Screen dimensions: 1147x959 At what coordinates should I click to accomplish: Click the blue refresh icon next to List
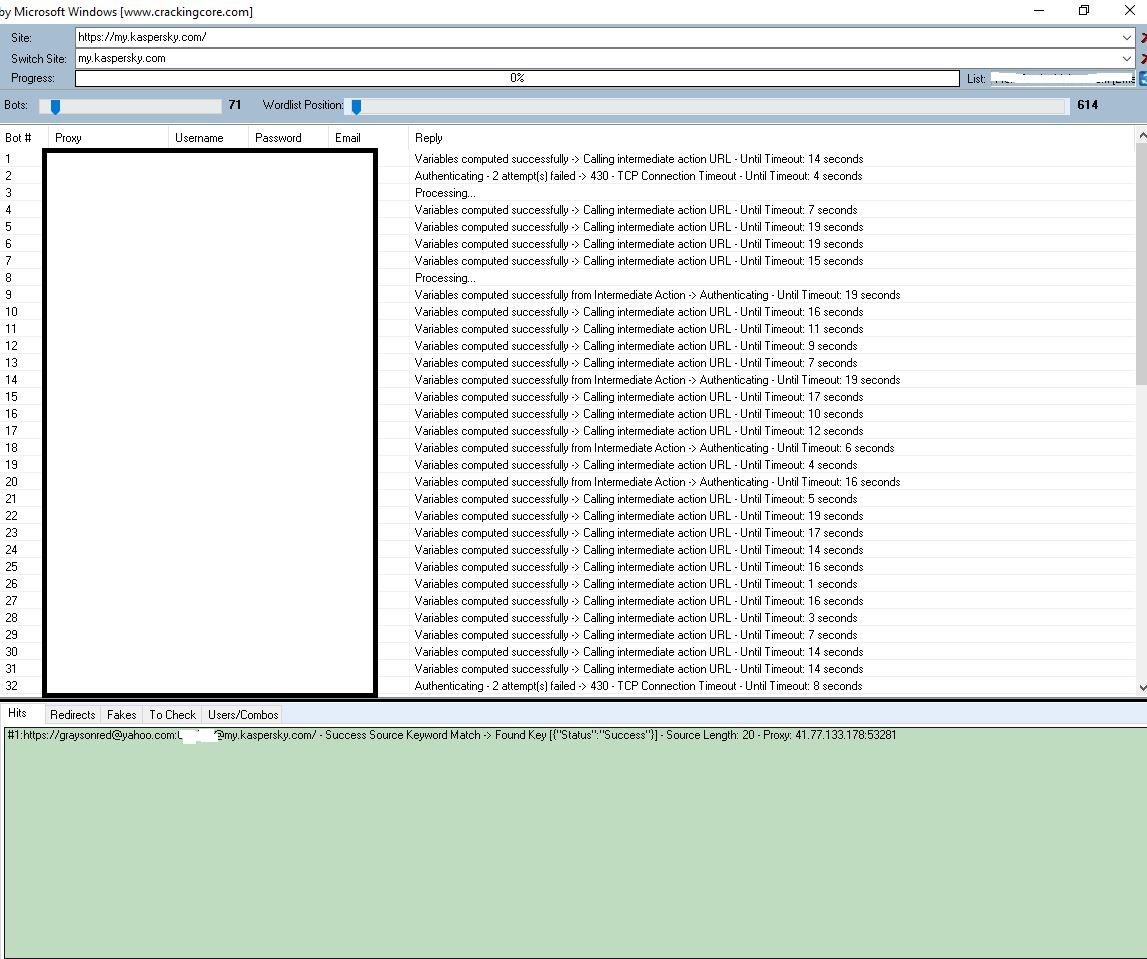point(1143,78)
